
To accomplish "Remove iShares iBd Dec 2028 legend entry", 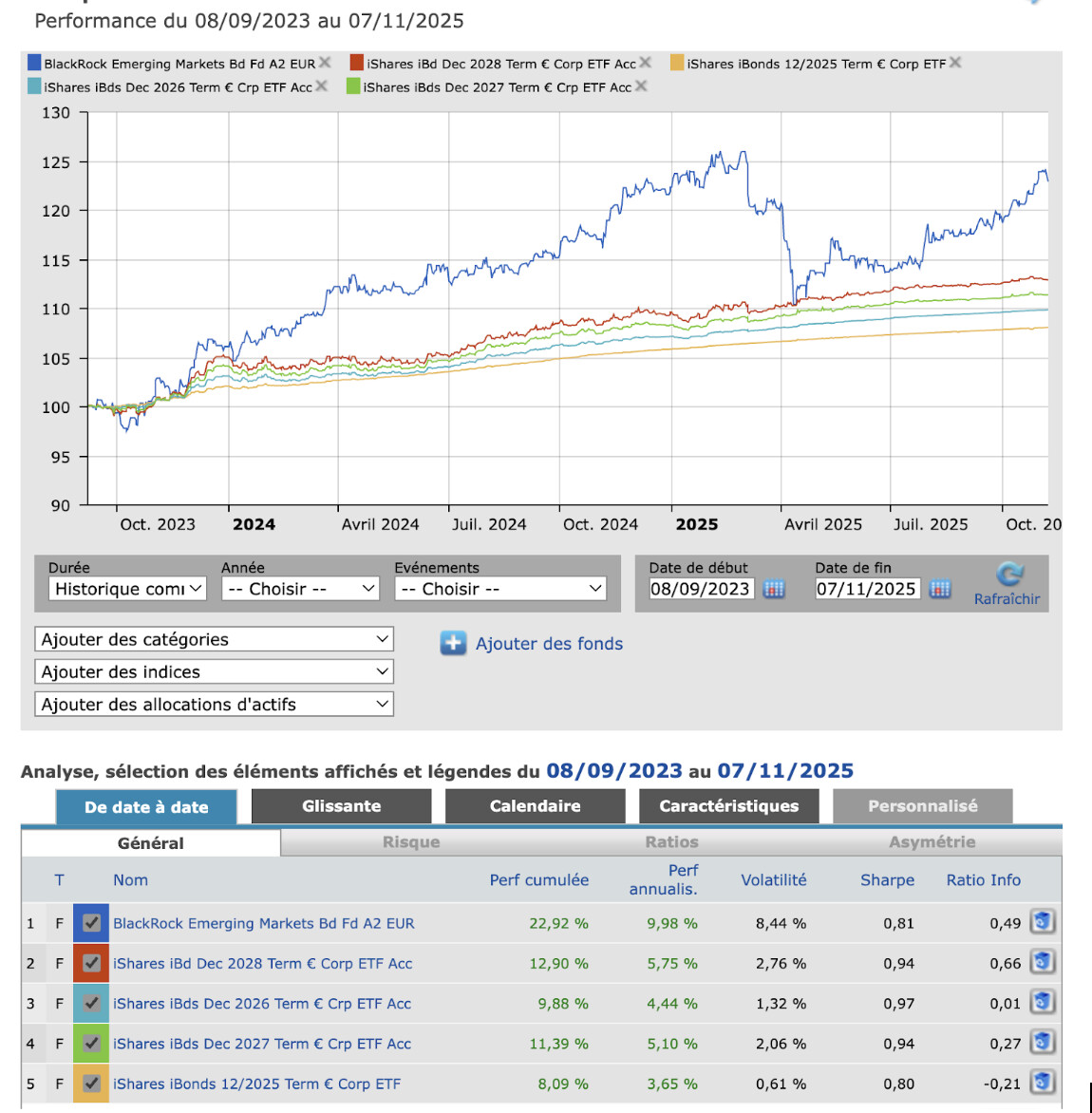I will [646, 63].
